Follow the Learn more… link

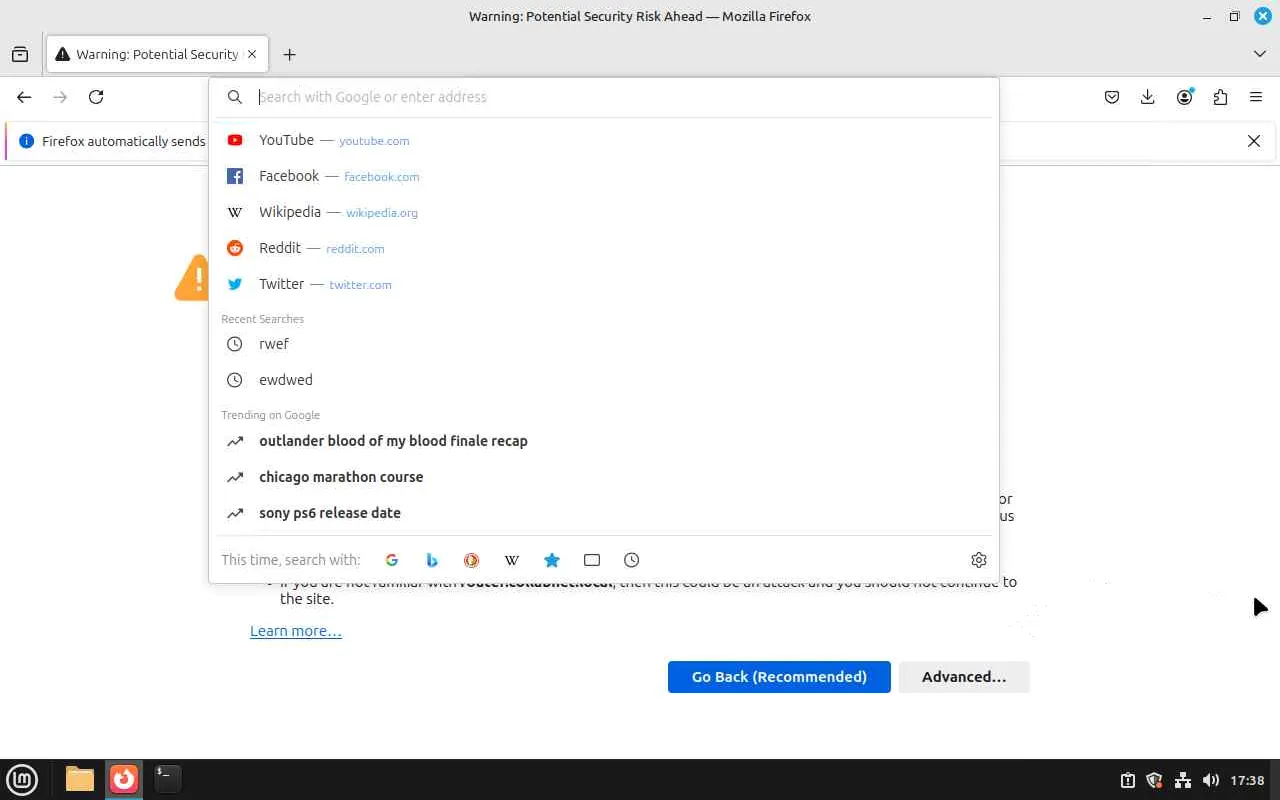(x=296, y=631)
